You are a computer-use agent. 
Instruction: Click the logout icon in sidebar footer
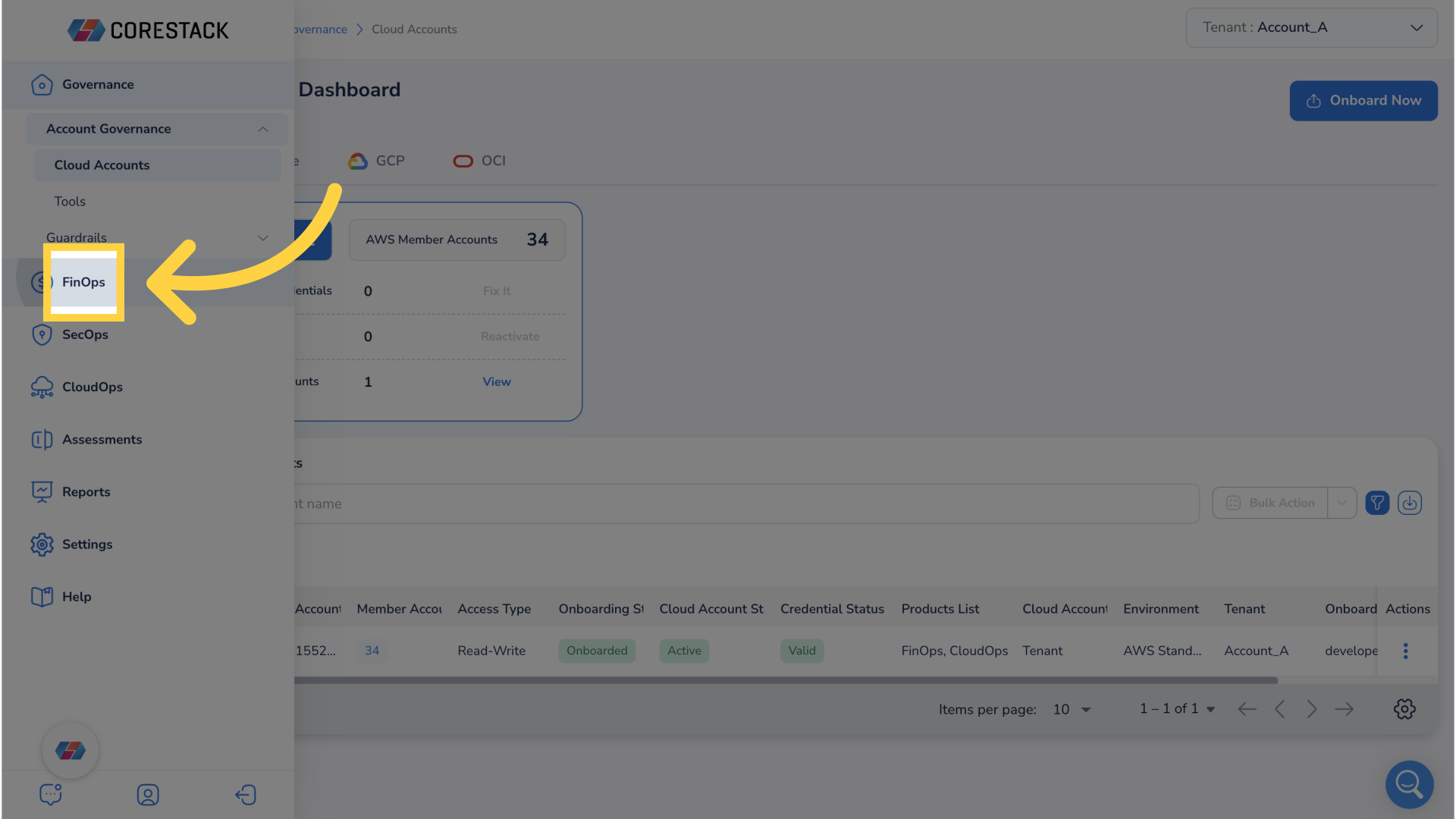pos(246,794)
